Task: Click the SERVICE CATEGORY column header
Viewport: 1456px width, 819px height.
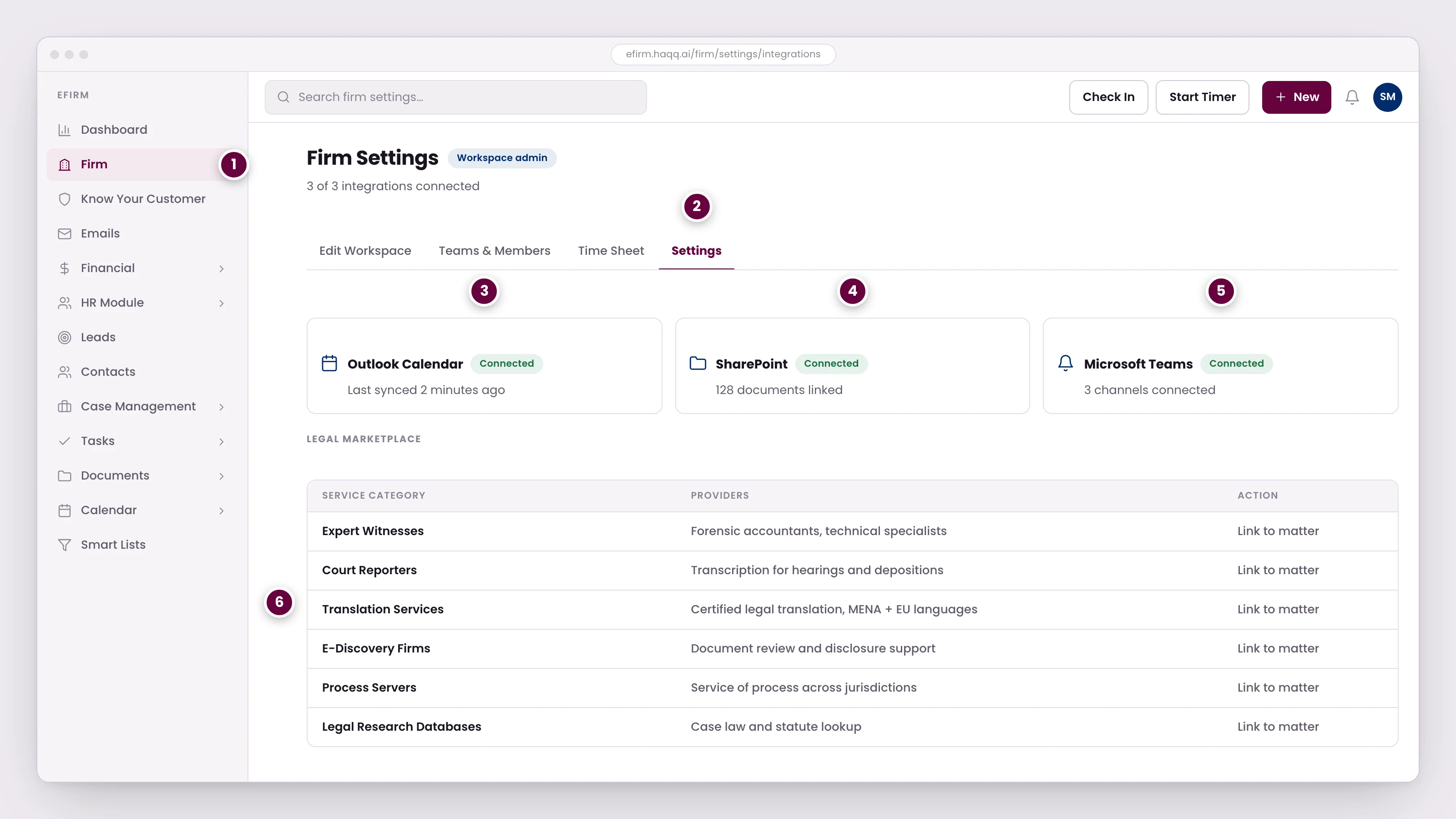Action: 374,495
